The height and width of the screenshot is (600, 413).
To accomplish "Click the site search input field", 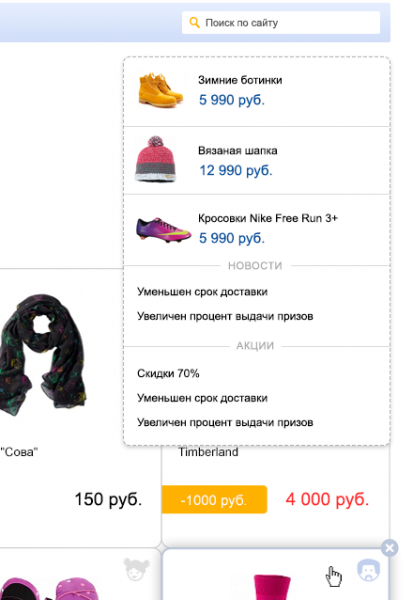I will [x=281, y=23].
